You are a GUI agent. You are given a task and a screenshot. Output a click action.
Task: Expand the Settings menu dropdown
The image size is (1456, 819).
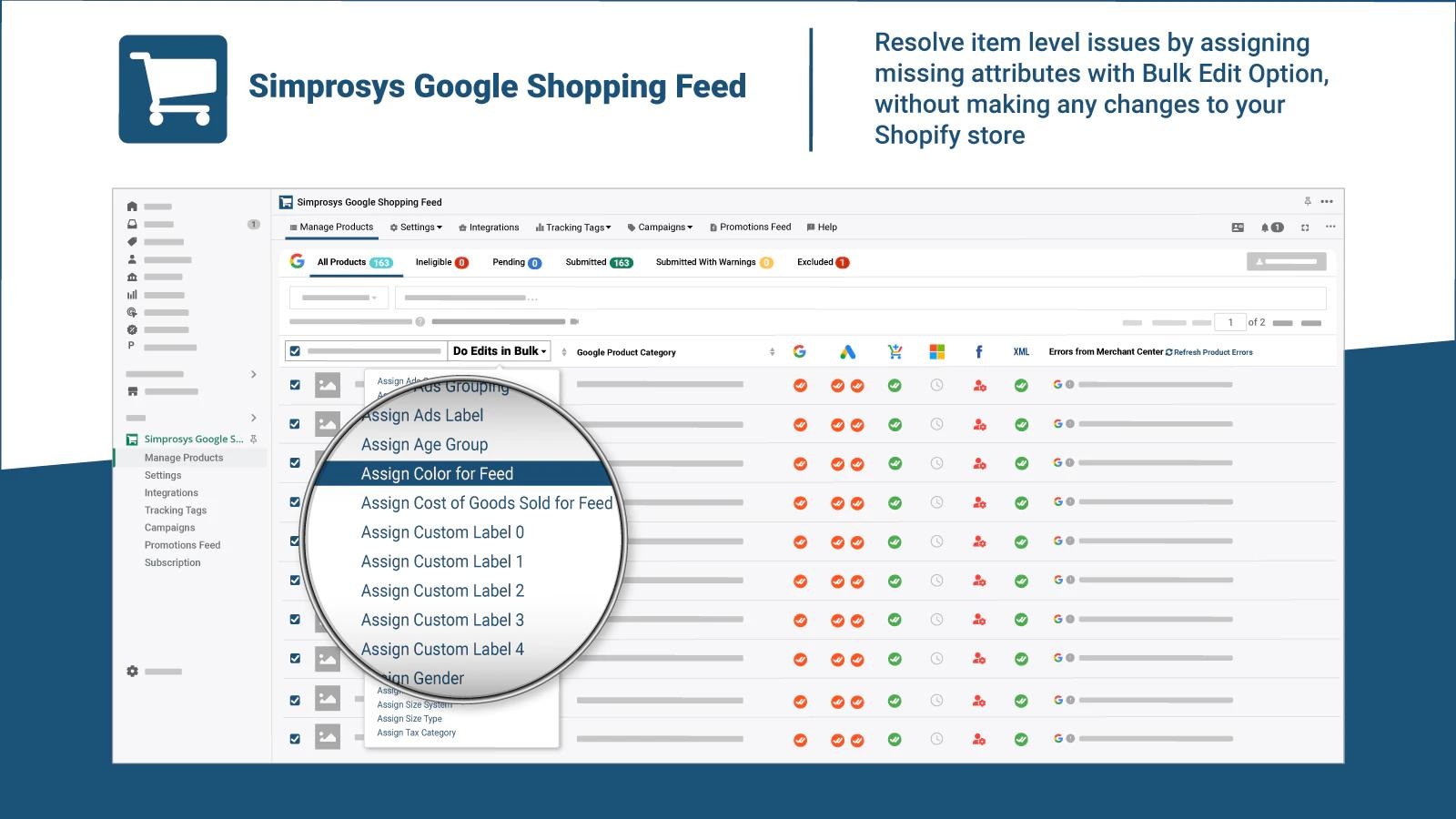pos(416,227)
